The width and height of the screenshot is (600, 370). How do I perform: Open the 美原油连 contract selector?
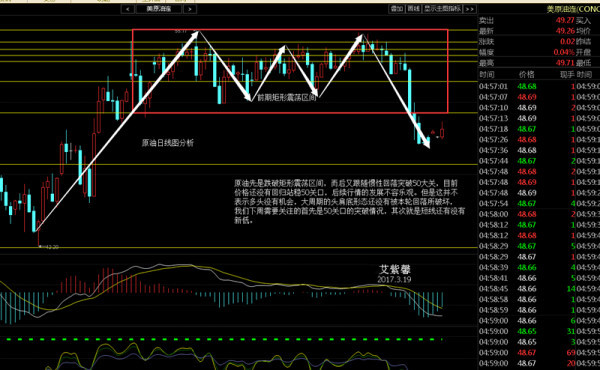point(159,9)
